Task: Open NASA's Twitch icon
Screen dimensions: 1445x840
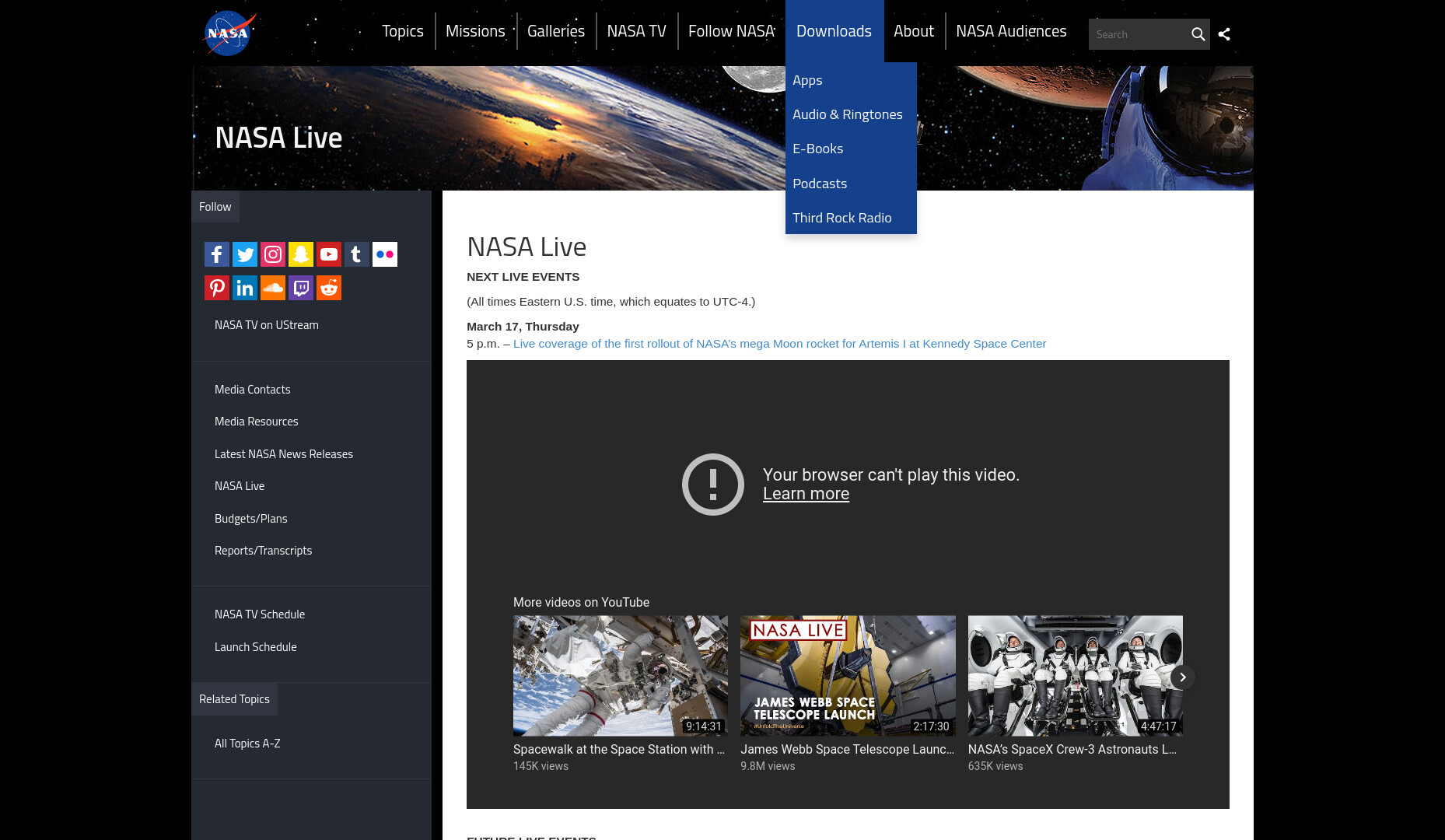Action: (301, 288)
